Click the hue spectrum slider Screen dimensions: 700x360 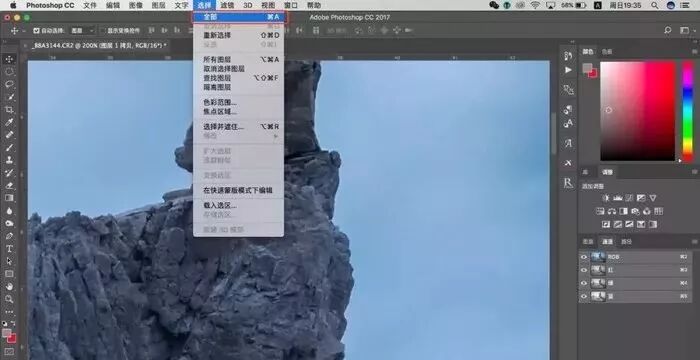[x=688, y=111]
